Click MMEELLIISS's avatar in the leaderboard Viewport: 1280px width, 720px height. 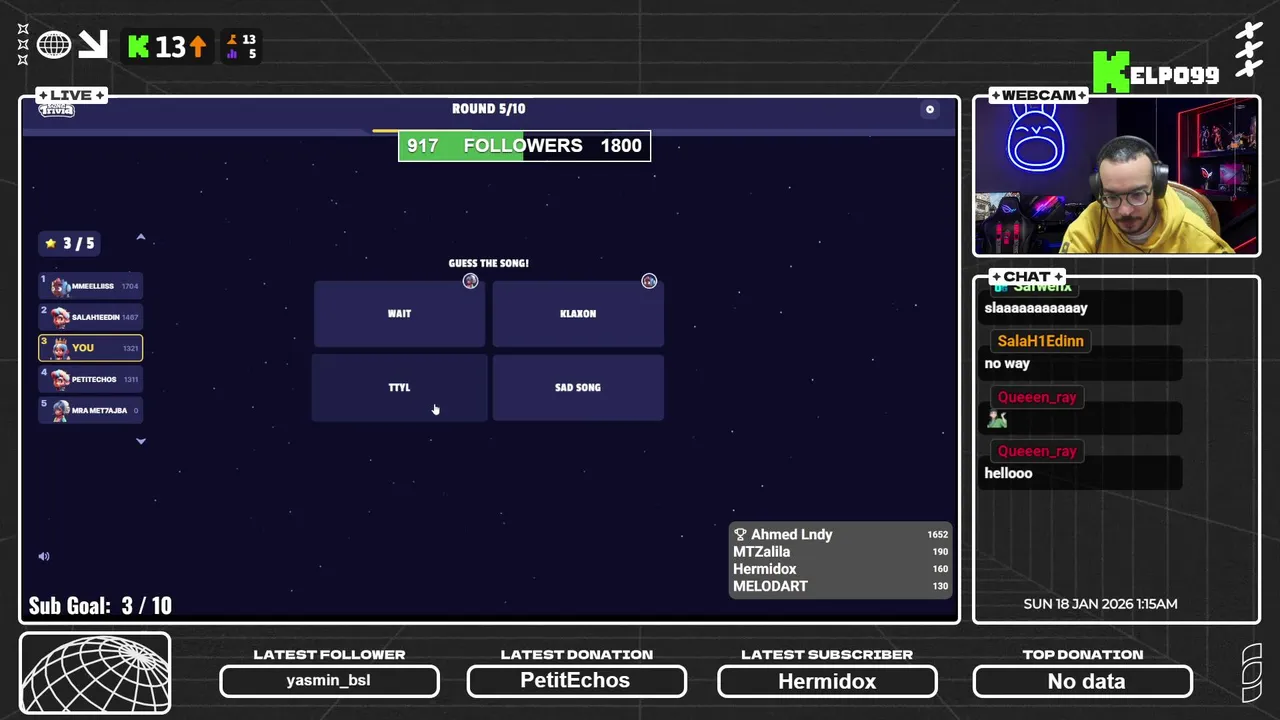click(60, 287)
